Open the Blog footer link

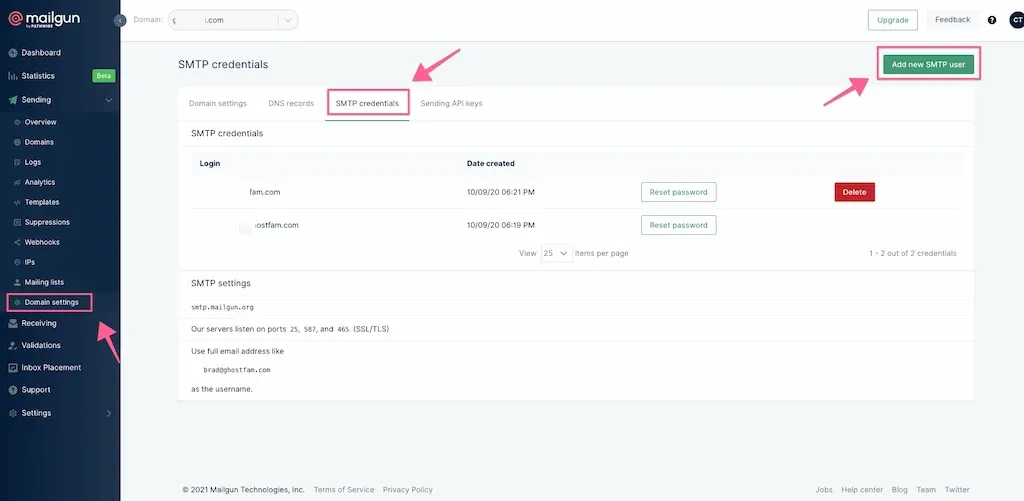click(x=899, y=490)
